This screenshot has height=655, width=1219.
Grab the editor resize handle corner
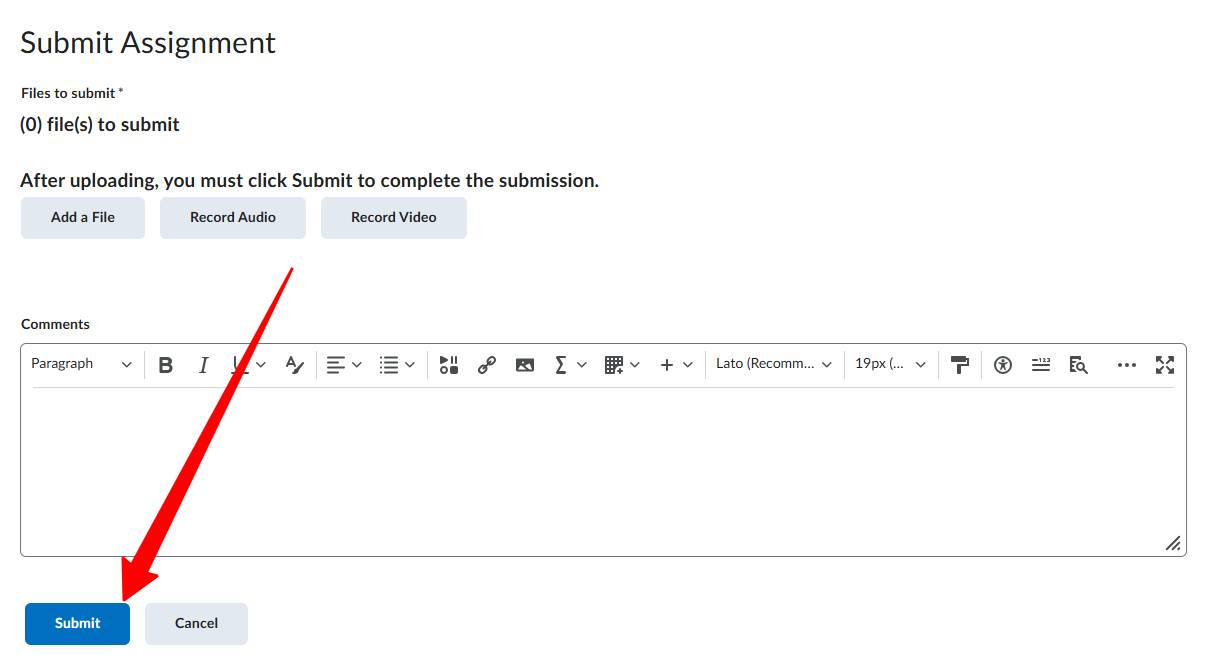click(1173, 543)
